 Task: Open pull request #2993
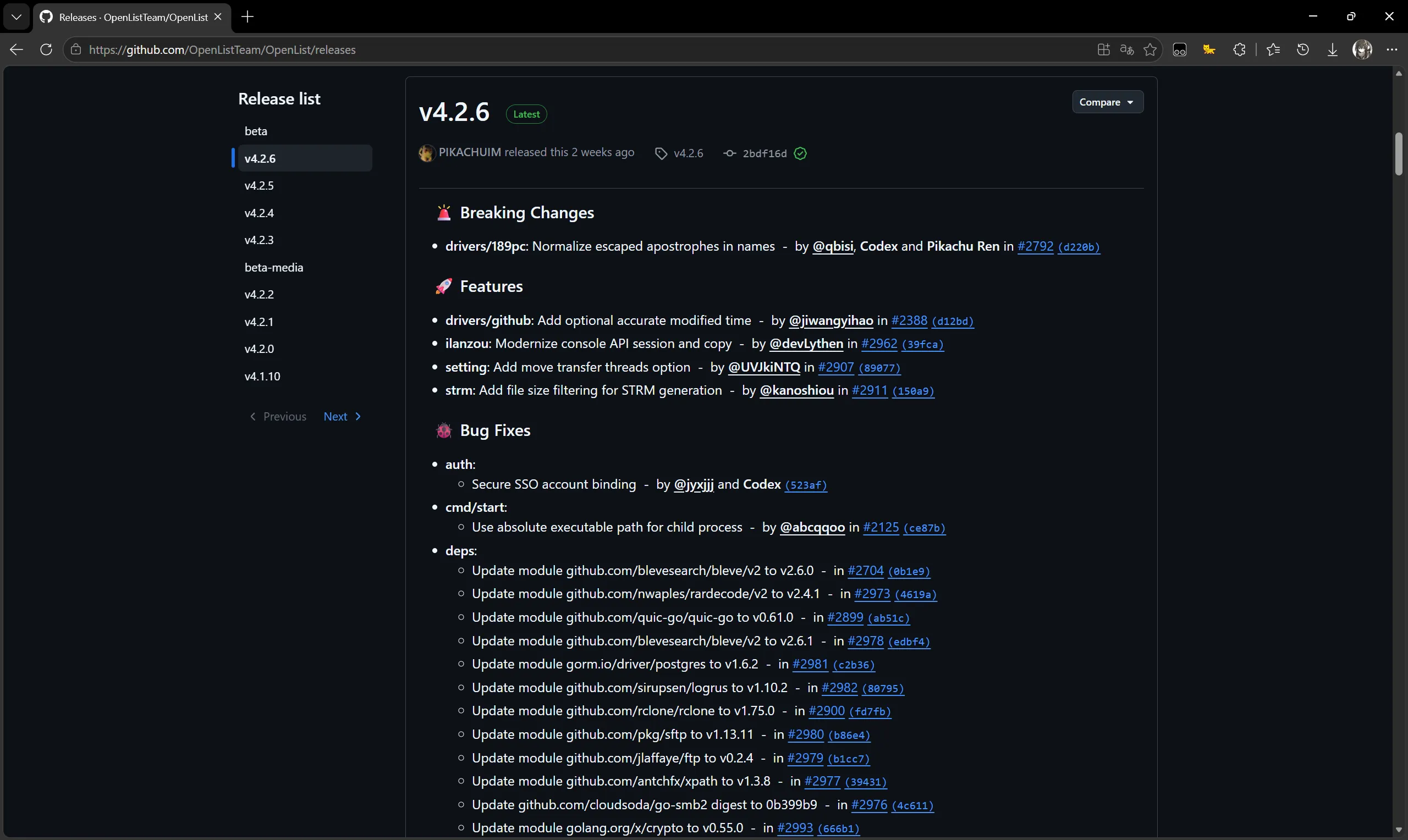point(795,828)
